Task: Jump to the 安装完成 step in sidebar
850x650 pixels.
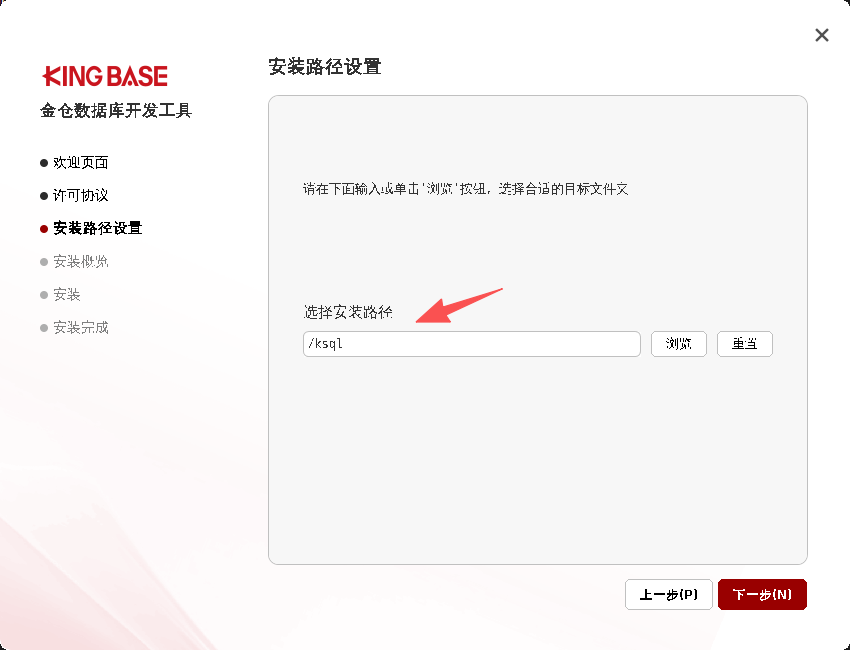Action: click(81, 328)
